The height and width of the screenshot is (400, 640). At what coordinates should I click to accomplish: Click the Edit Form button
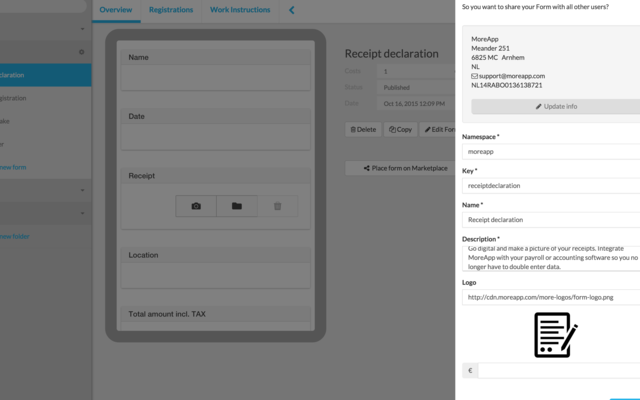(438, 129)
